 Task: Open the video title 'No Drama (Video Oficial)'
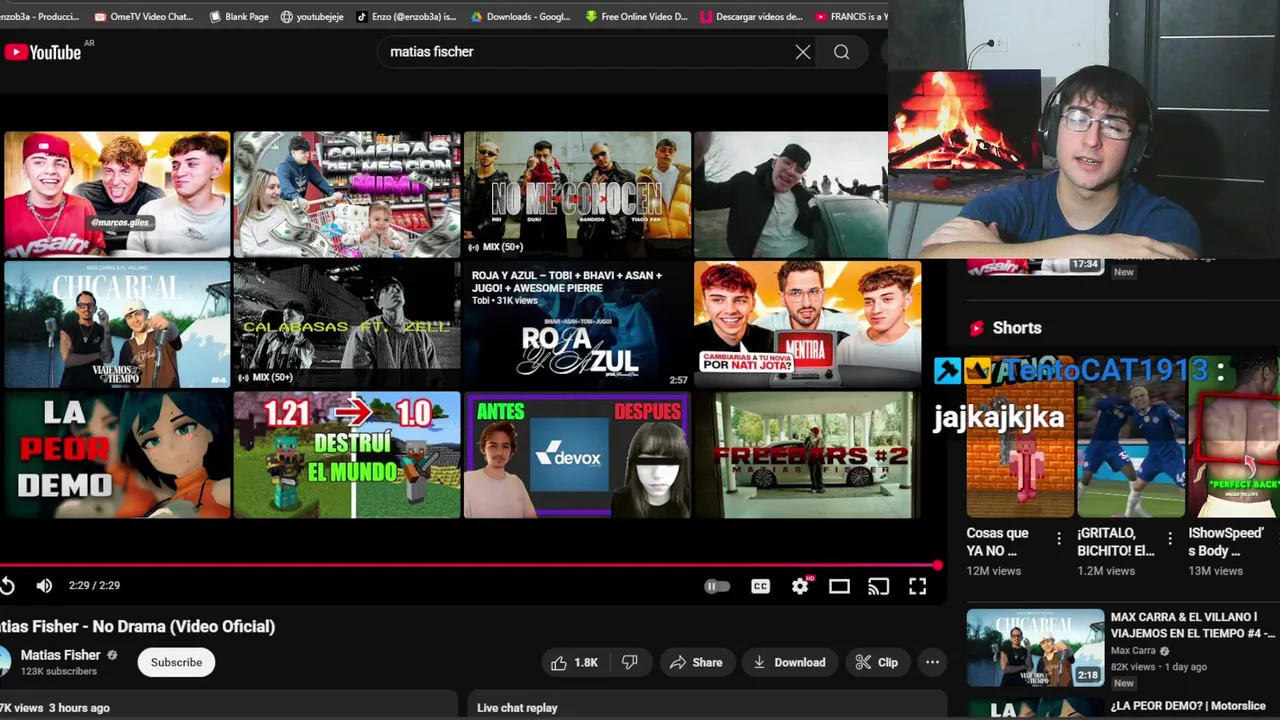(x=137, y=627)
